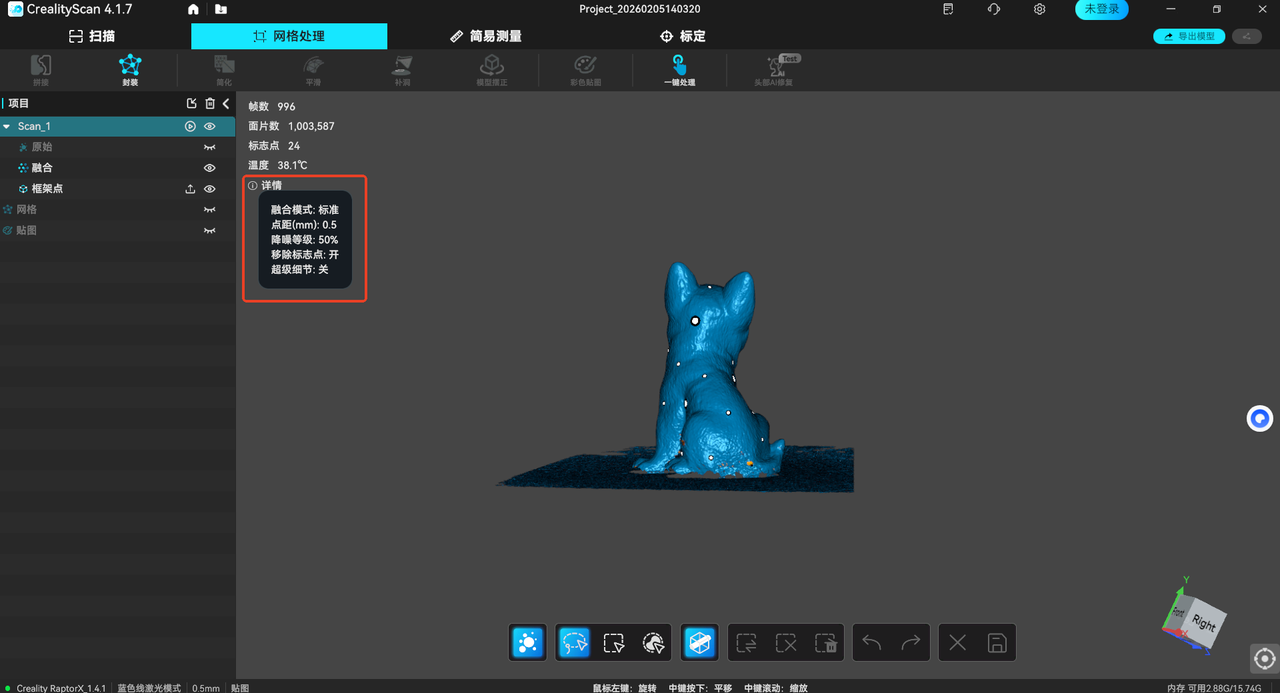
Task: Select the 封装 (mesh wrap) tool
Action: click(x=130, y=69)
